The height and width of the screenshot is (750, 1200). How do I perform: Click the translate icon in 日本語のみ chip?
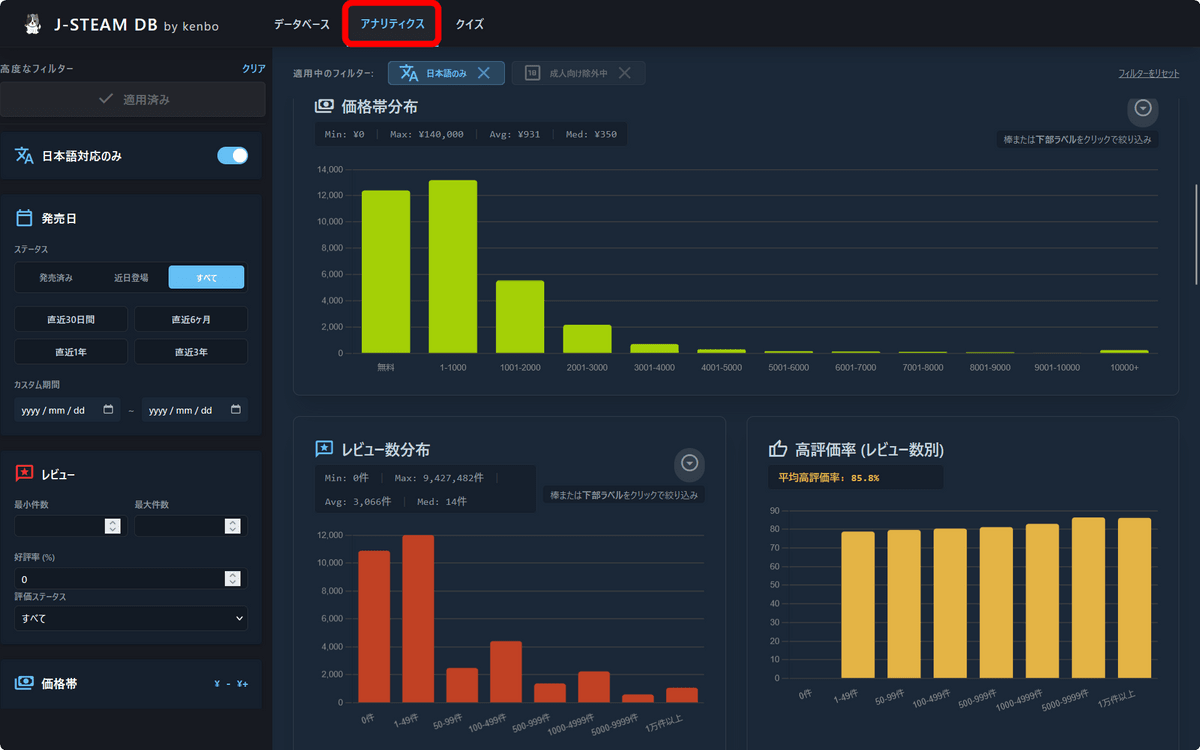point(409,73)
